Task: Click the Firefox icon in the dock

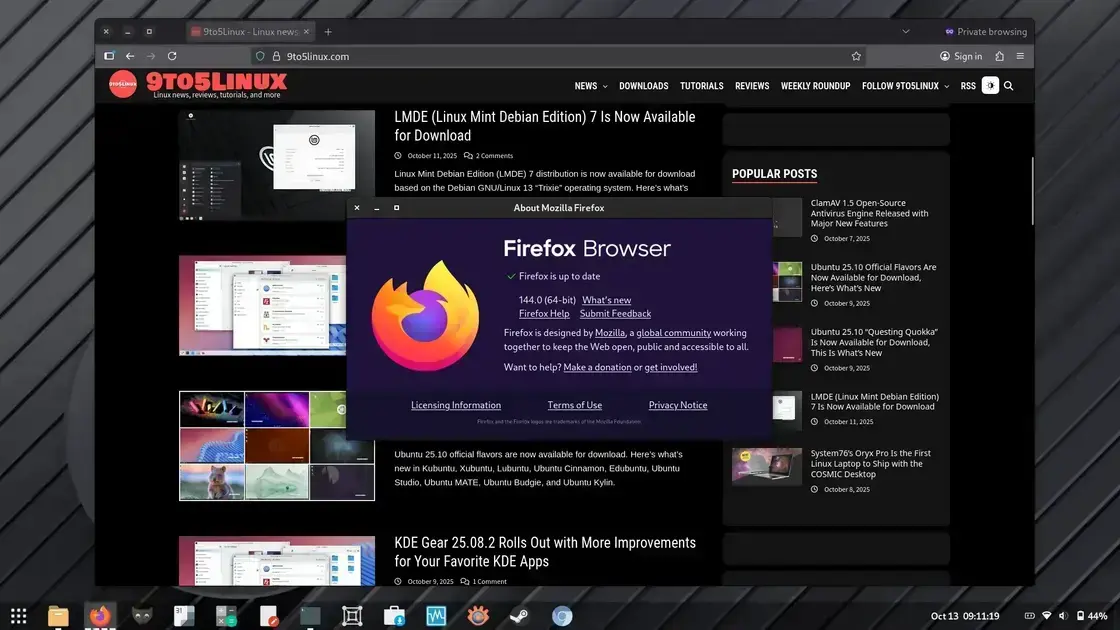Action: pos(100,616)
